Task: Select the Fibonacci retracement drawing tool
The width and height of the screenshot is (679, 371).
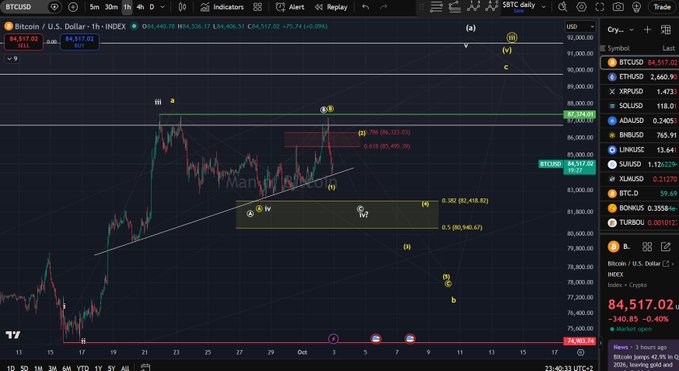Action: [454, 6]
